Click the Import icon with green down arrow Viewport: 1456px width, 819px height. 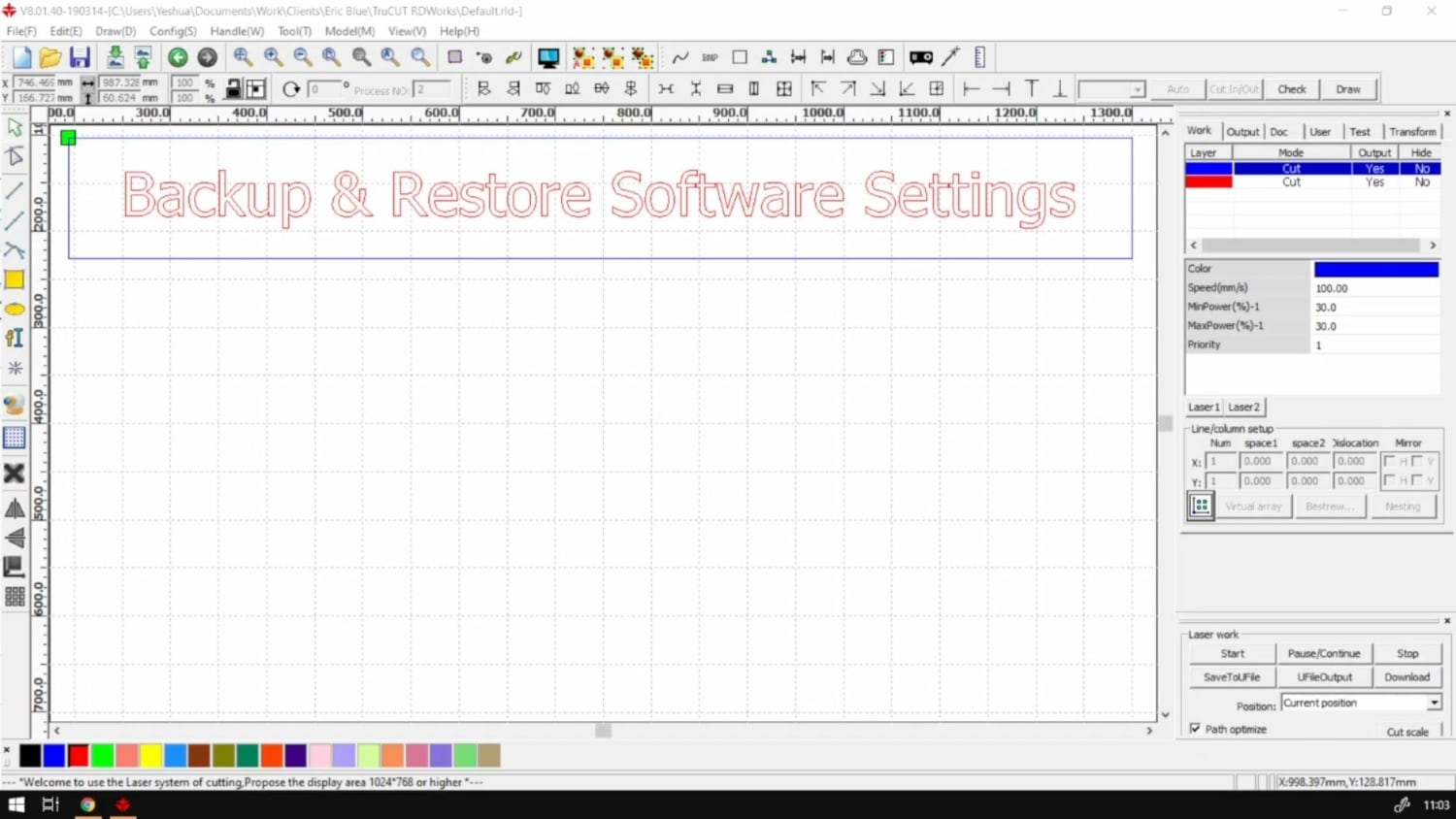(x=115, y=58)
